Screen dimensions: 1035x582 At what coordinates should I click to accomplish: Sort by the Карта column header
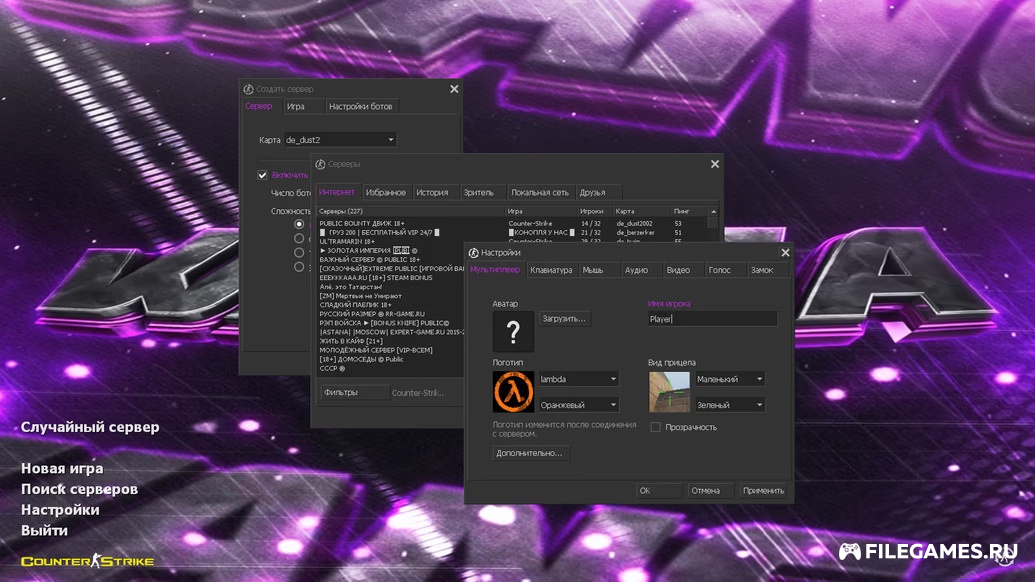tap(642, 211)
